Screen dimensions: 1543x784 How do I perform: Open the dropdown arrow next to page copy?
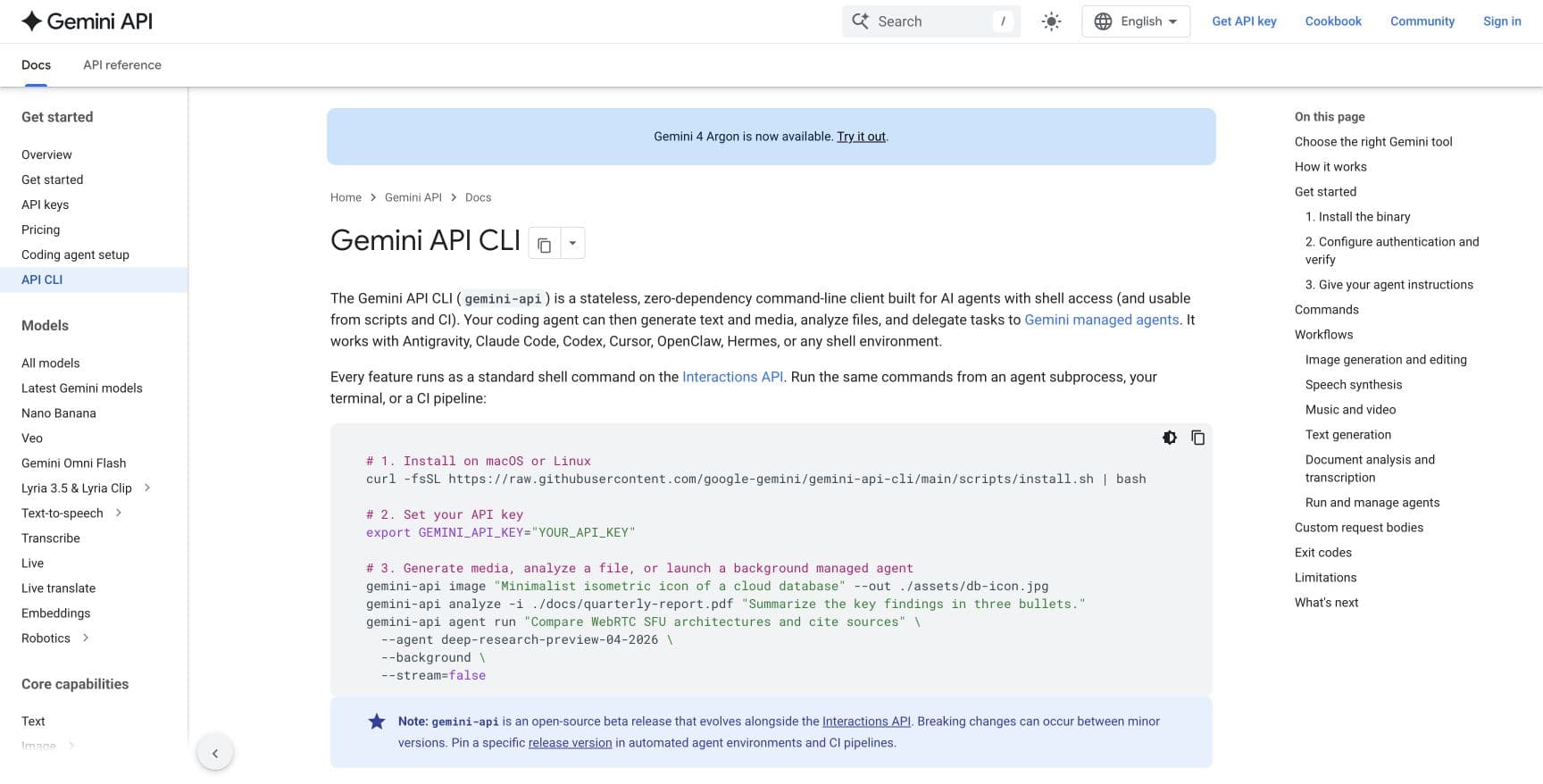(x=572, y=244)
